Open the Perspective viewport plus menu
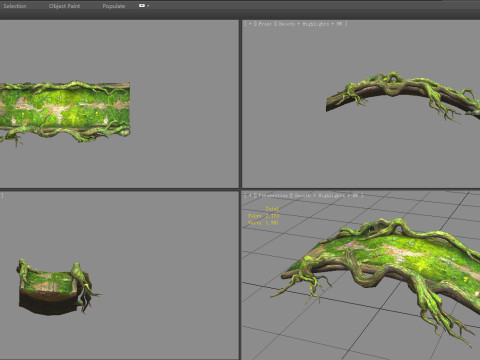 (x=250, y=196)
